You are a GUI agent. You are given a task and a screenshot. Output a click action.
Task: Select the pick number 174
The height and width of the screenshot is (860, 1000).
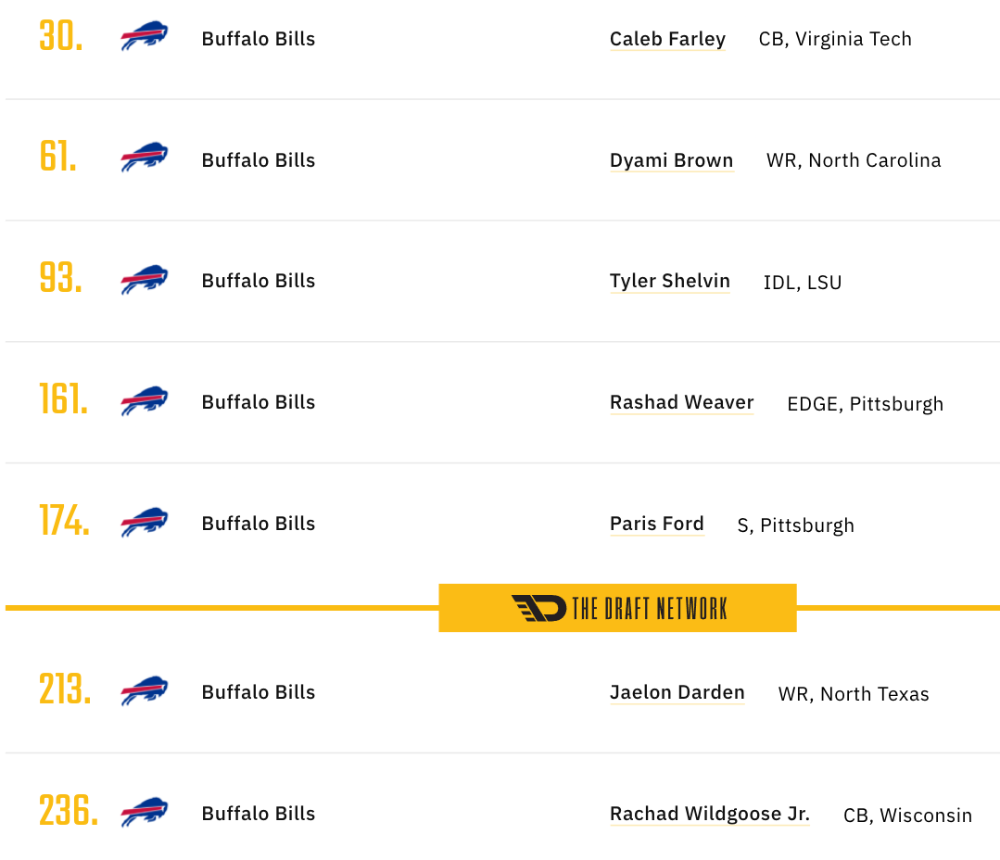pos(64,521)
